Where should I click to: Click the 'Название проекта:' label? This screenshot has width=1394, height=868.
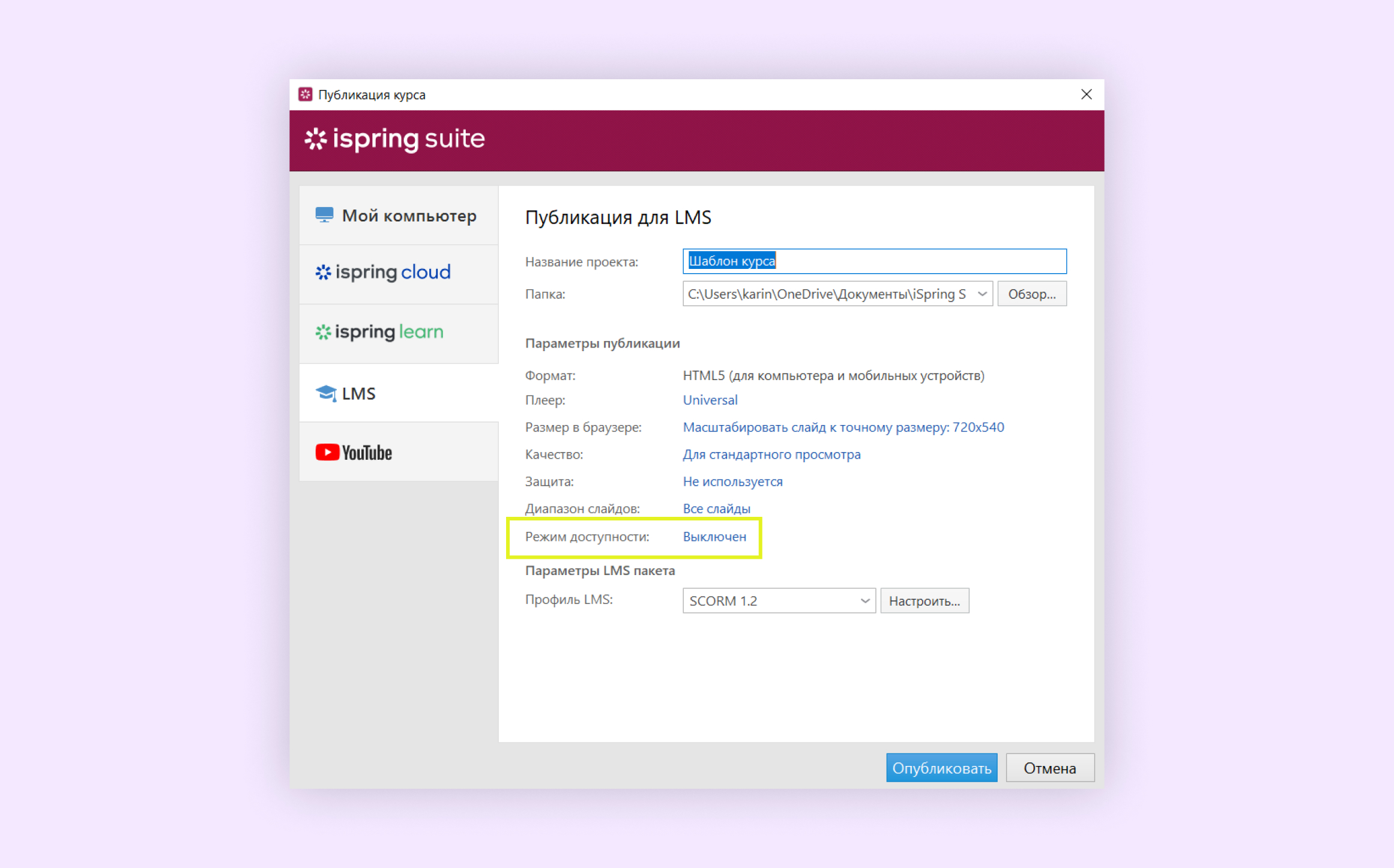(581, 262)
